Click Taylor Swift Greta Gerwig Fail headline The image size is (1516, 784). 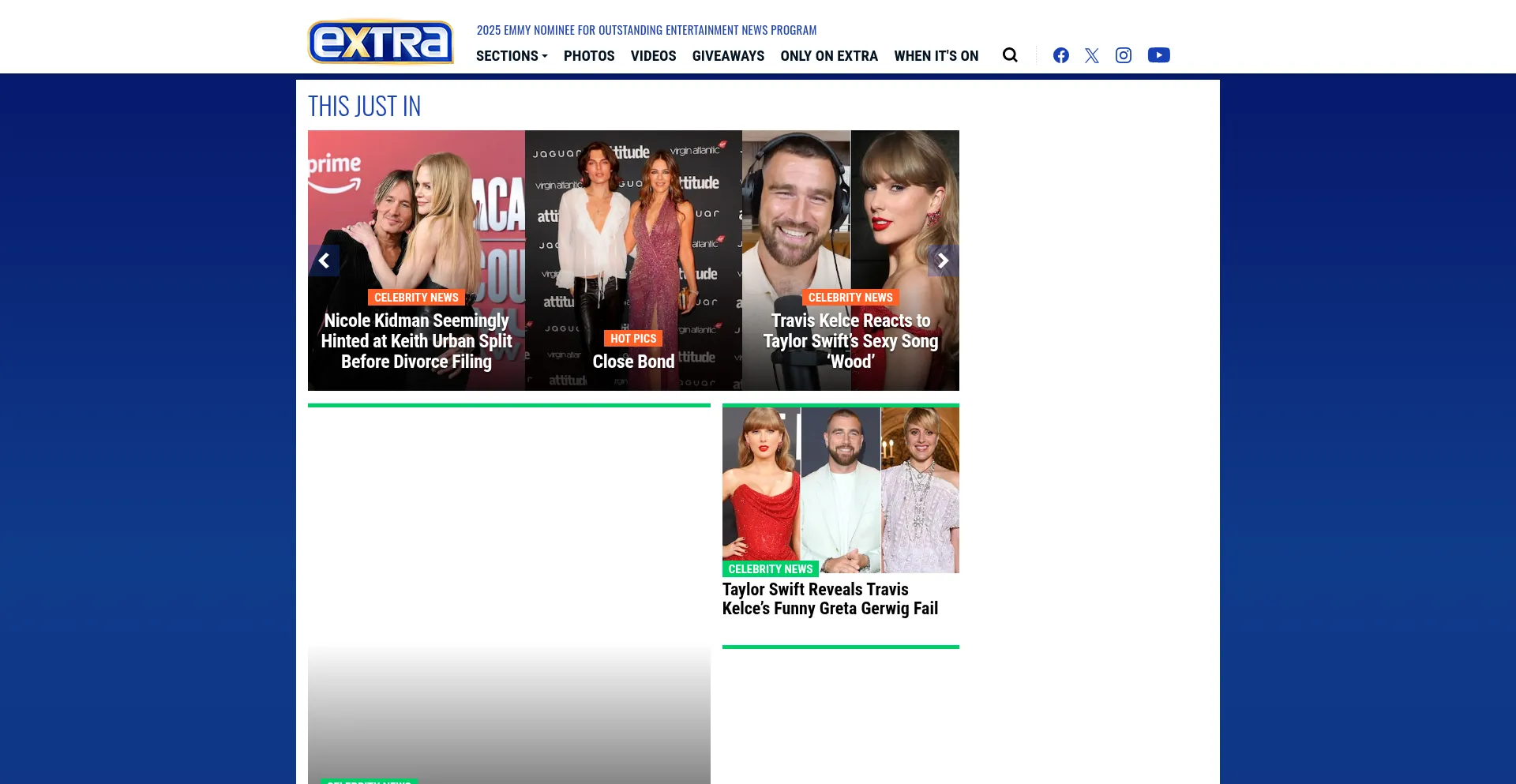pyautogui.click(x=830, y=599)
